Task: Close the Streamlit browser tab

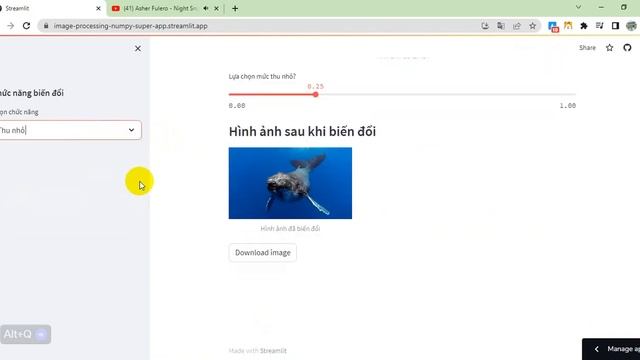Action: tap(98, 8)
